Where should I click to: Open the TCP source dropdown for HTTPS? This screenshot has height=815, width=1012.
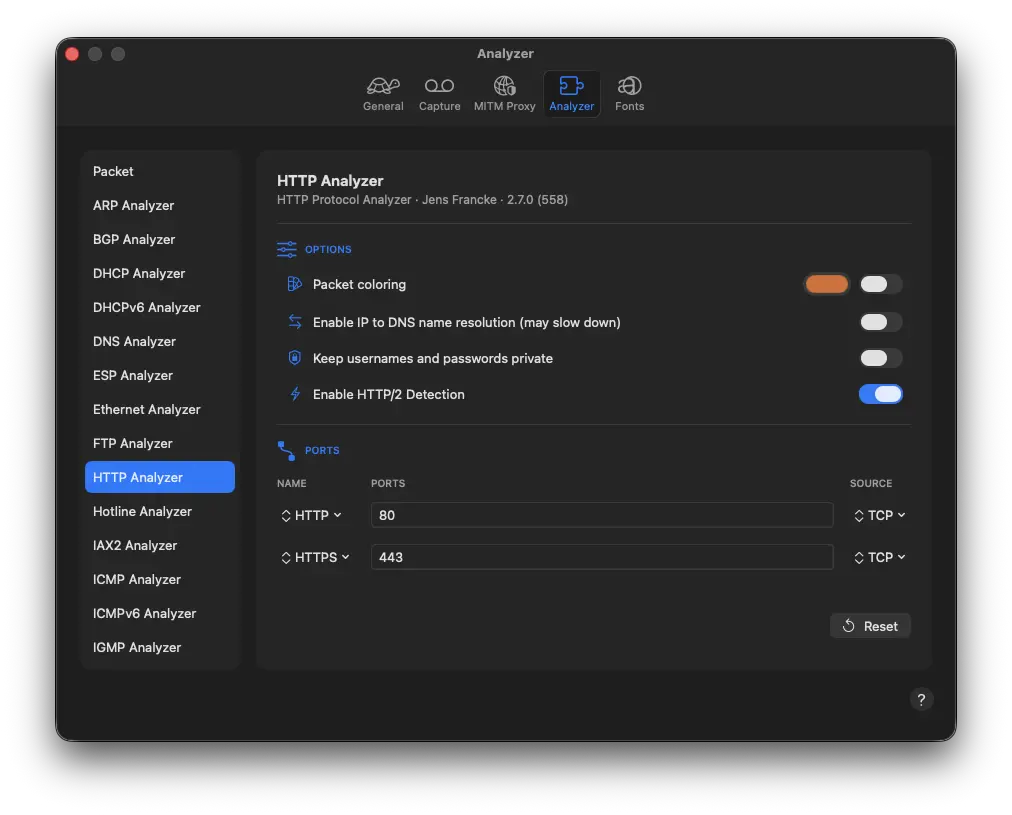tap(880, 558)
